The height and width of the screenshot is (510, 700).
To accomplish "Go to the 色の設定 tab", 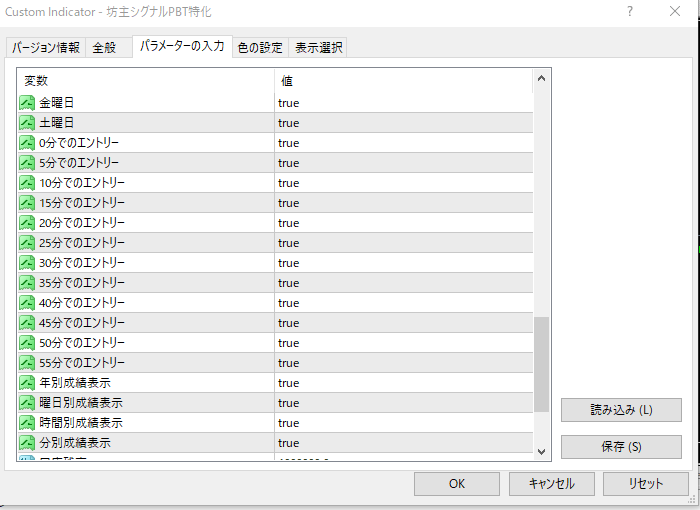I will click(x=260, y=47).
